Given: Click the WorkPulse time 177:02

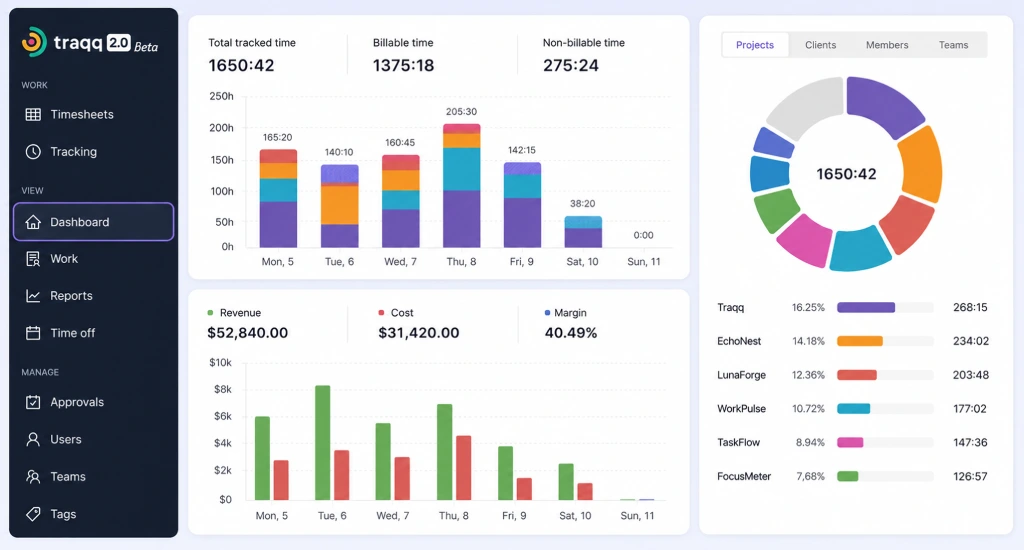Looking at the screenshot, I should (970, 409).
